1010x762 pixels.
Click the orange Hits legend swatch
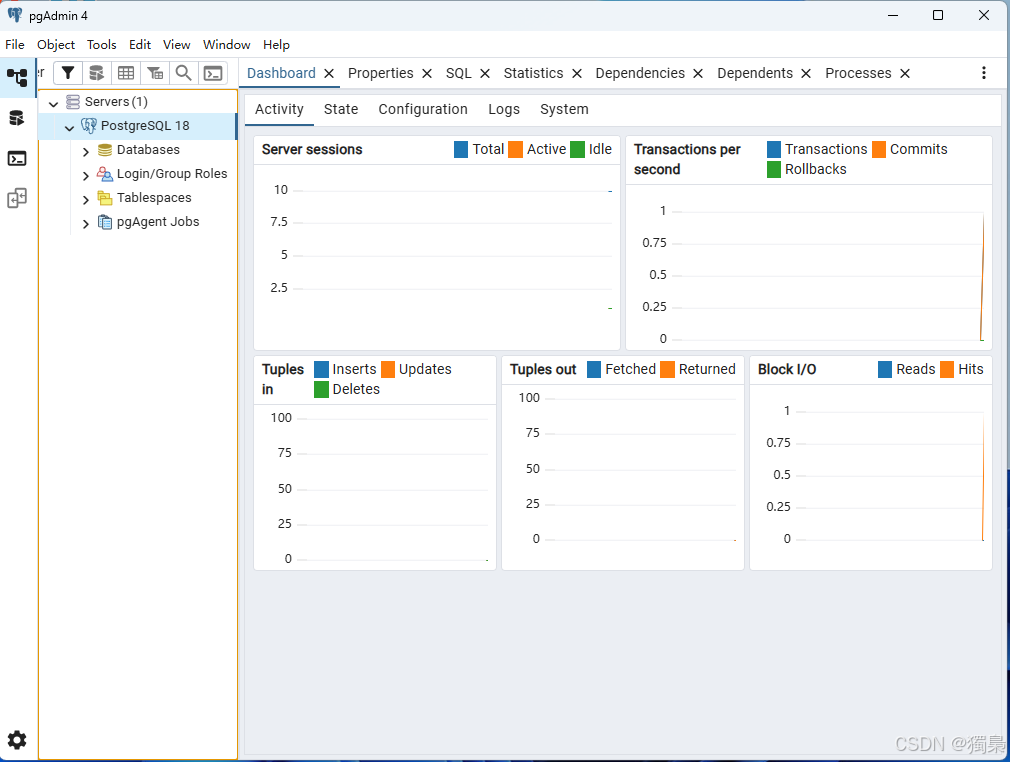tap(947, 369)
